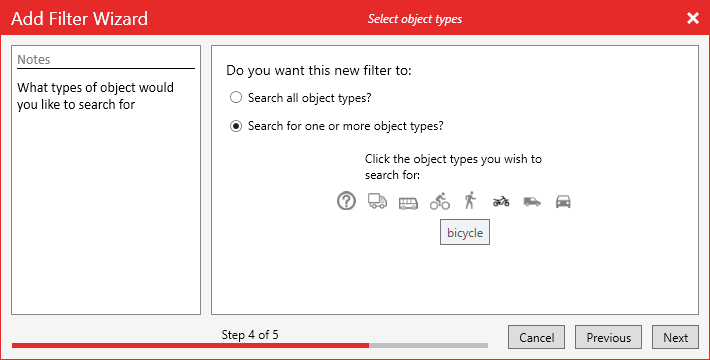This screenshot has height=360, width=710.
Task: Close the Add Filter Wizard dialog
Action: coord(693,18)
